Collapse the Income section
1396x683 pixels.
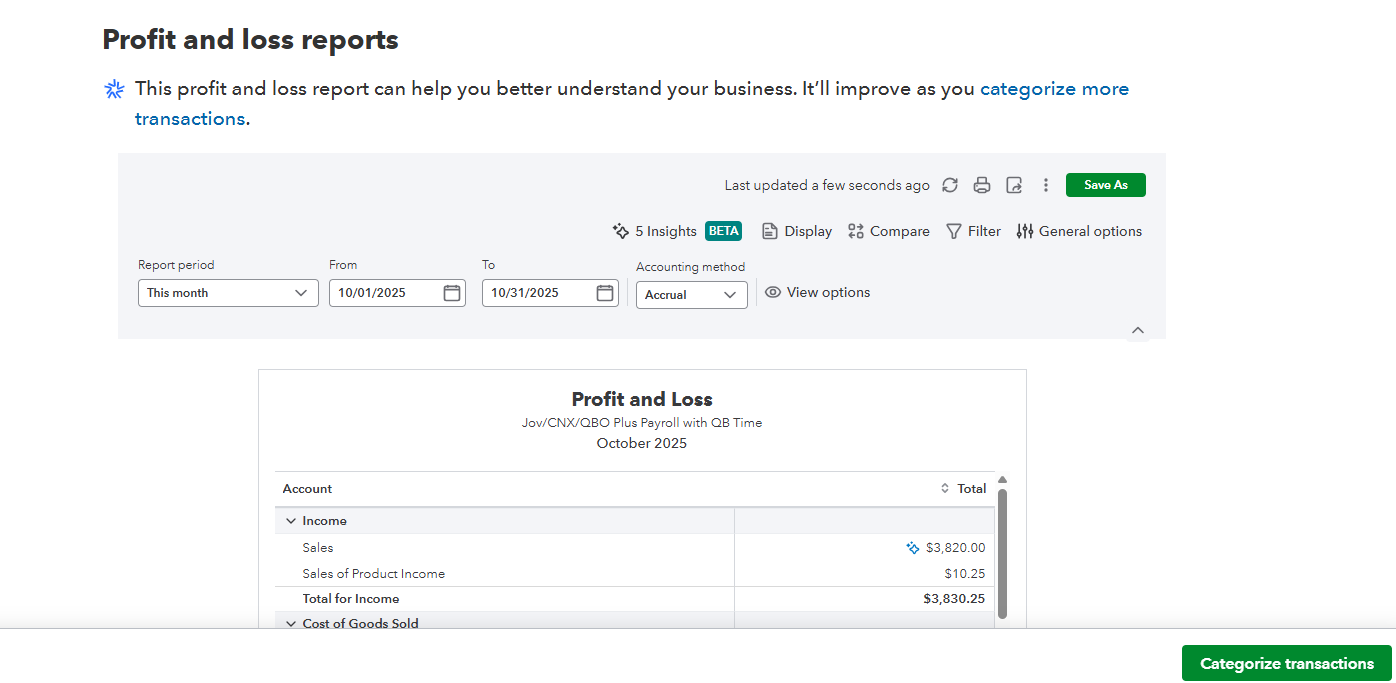[x=291, y=521]
